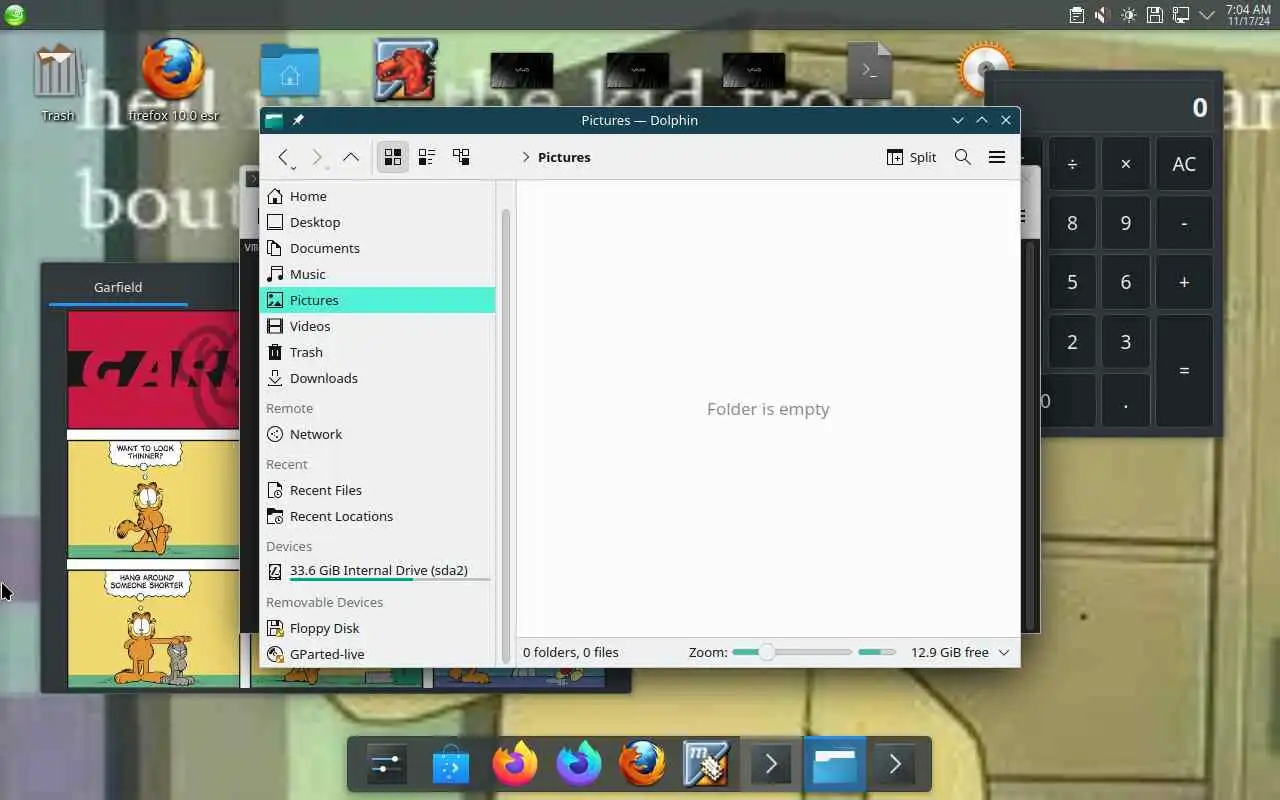This screenshot has width=1280, height=800.
Task: Open the Dolphin search magnifier
Action: pyautogui.click(x=963, y=157)
